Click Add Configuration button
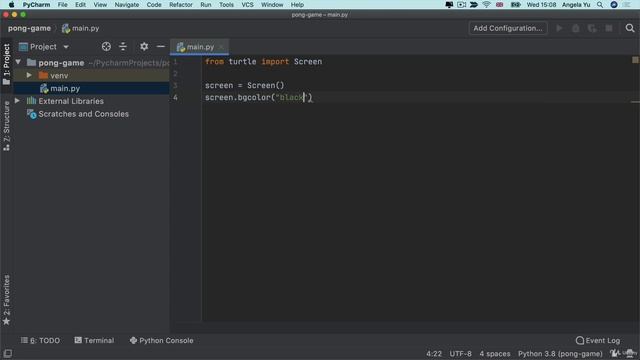Image resolution: width=640 pixels, height=360 pixels. (508, 28)
